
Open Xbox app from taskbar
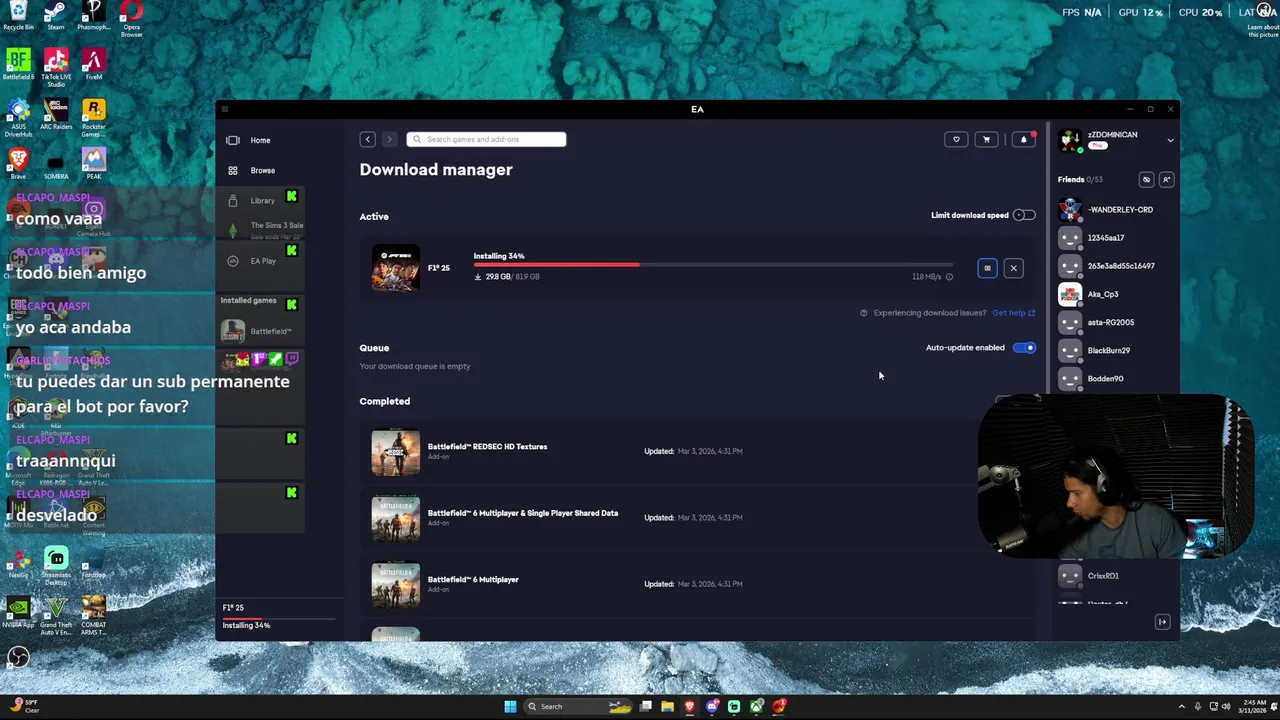756,707
